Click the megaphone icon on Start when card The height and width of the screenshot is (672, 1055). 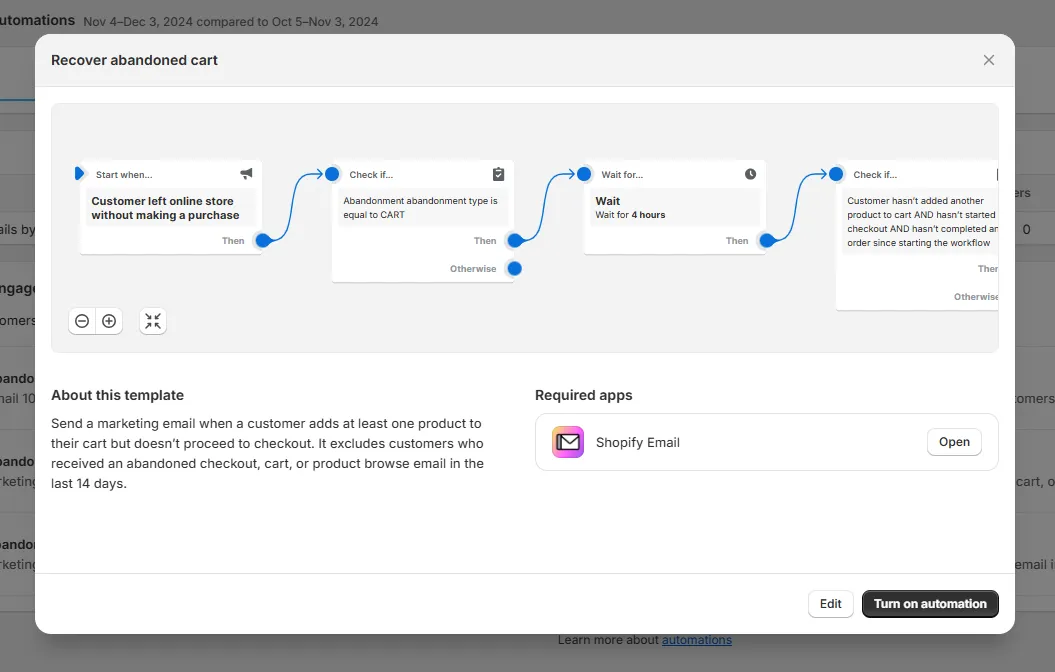click(246, 174)
